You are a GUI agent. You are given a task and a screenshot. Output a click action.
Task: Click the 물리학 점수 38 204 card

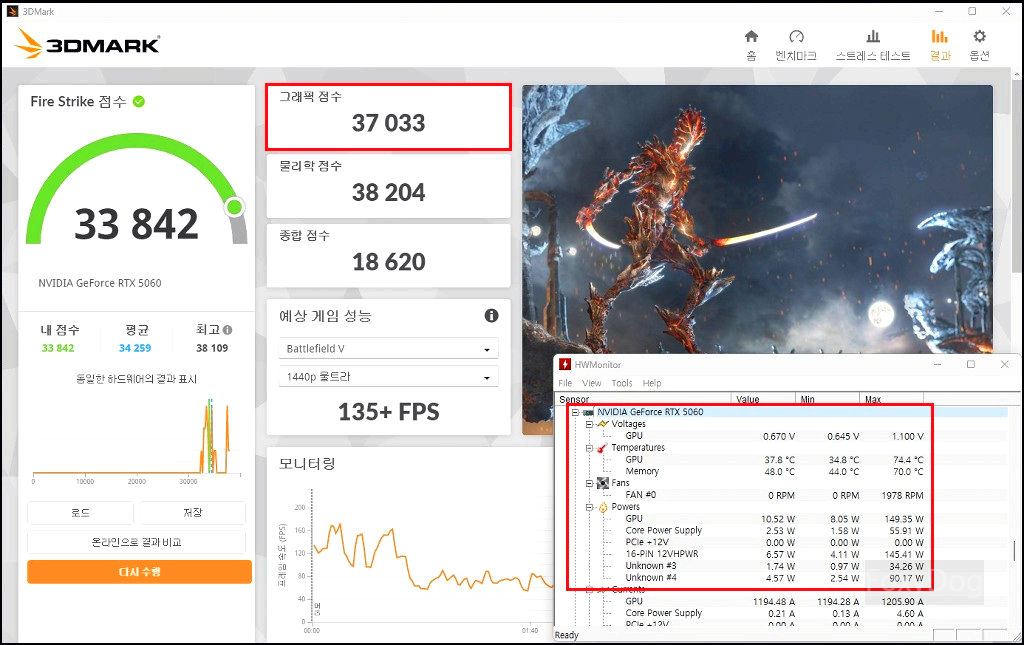pyautogui.click(x=389, y=186)
